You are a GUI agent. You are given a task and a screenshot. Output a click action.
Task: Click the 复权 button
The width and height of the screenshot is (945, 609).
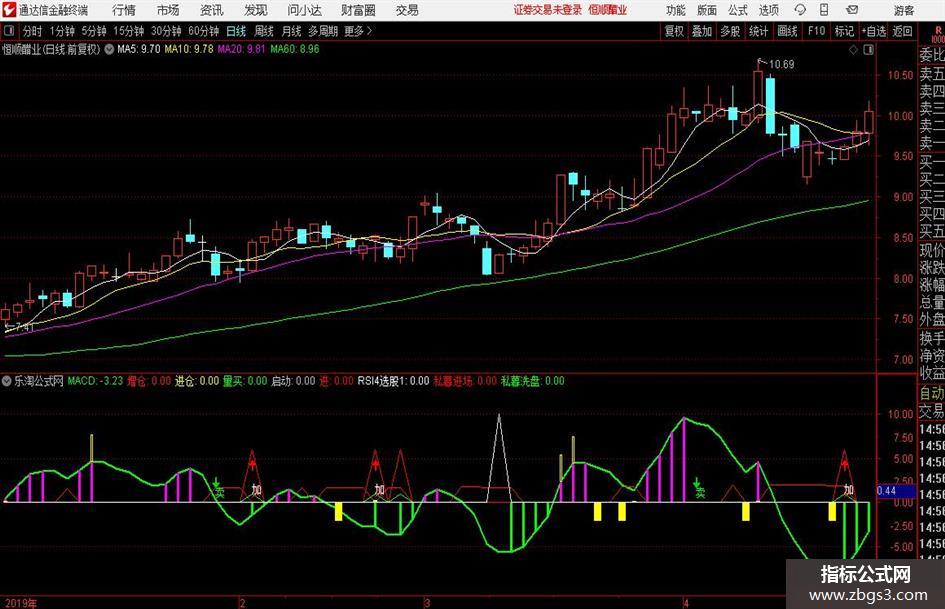[674, 31]
